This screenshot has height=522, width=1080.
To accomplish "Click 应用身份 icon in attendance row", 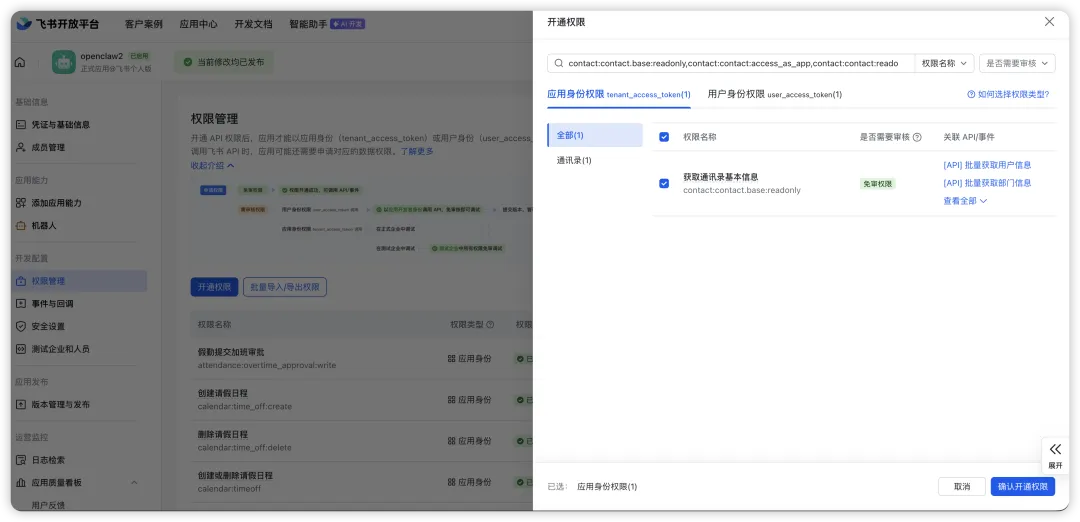I will click(452, 359).
